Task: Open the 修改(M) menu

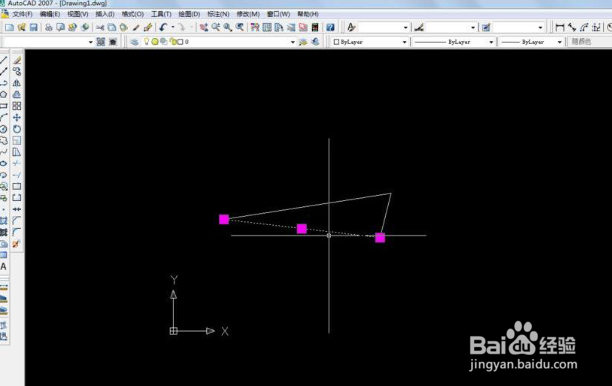Action: click(x=248, y=14)
